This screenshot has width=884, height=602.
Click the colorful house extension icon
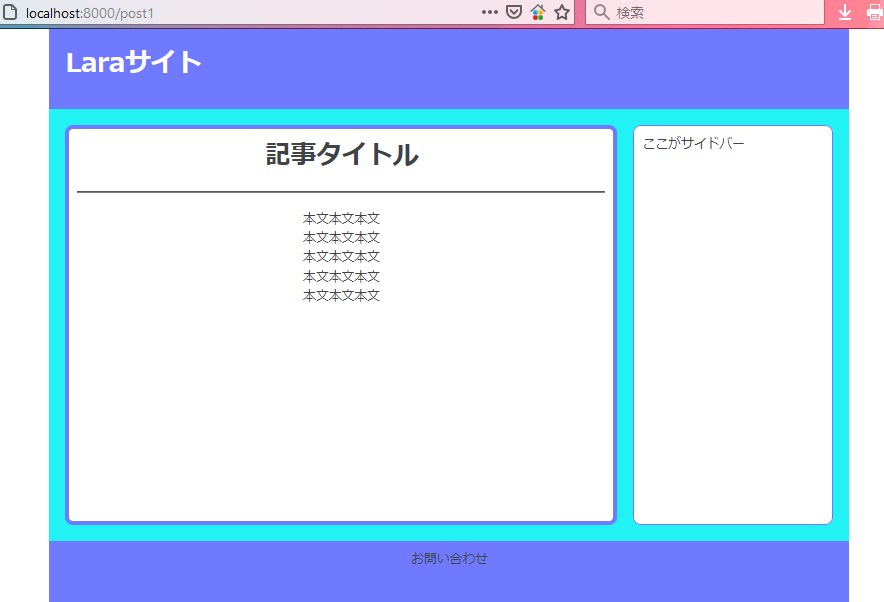pyautogui.click(x=538, y=13)
